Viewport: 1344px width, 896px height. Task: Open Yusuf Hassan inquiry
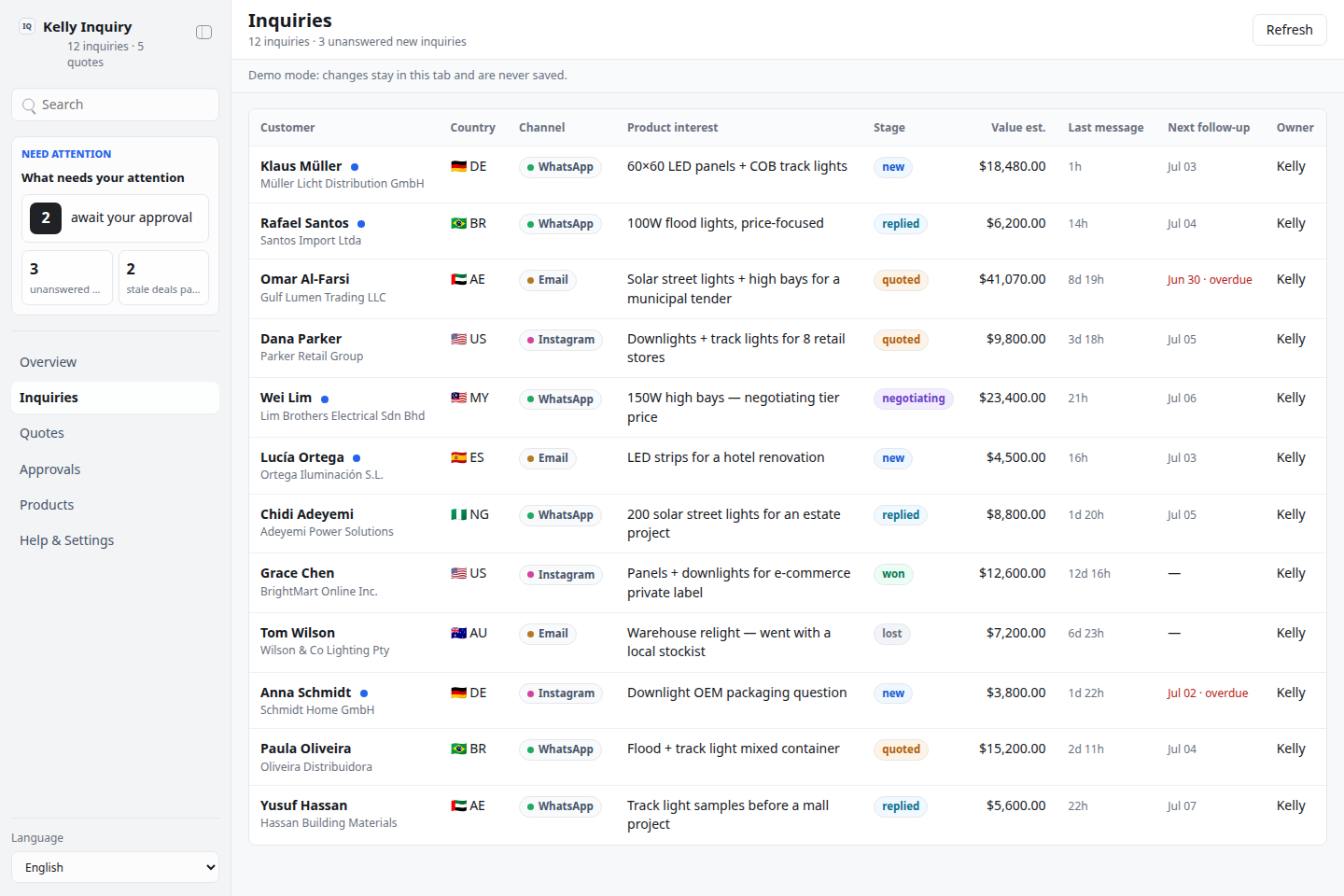[x=787, y=815]
